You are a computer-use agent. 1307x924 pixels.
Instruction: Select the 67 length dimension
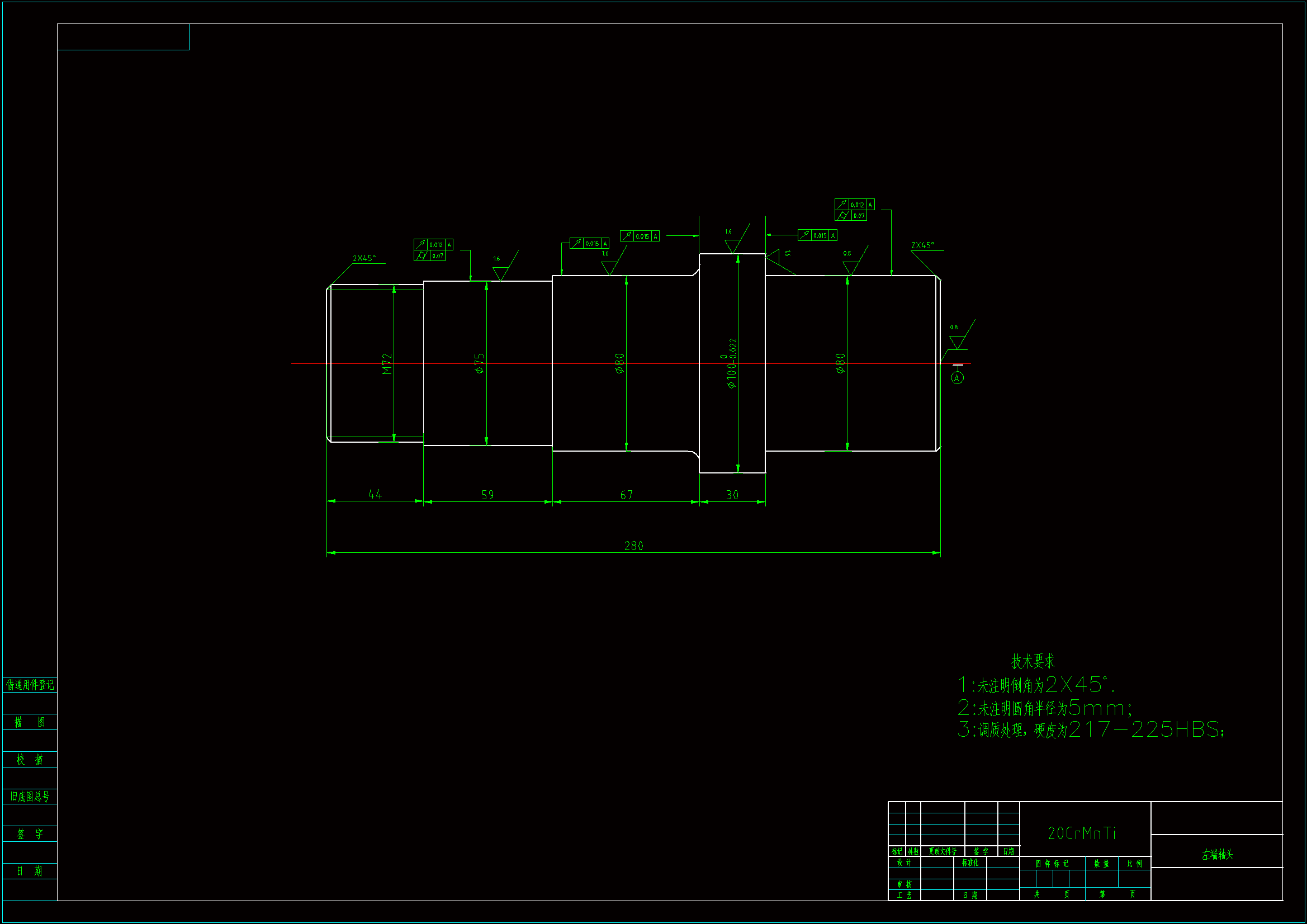click(626, 495)
